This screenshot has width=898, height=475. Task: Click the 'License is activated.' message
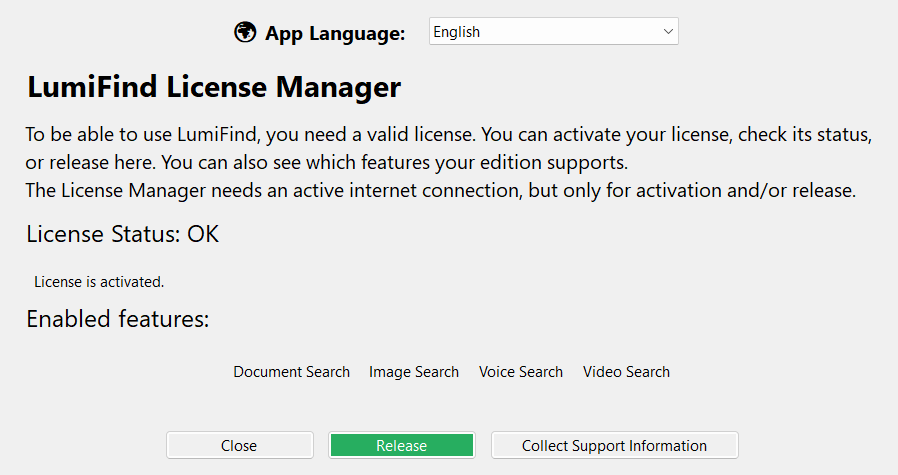[x=99, y=282]
